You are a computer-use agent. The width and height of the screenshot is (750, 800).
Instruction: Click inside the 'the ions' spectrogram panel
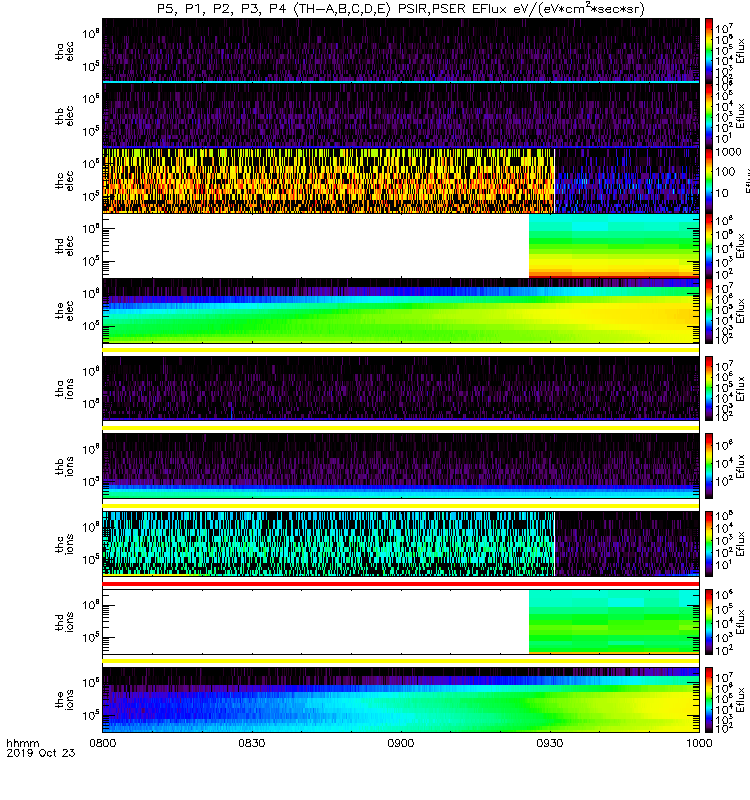coord(401,699)
